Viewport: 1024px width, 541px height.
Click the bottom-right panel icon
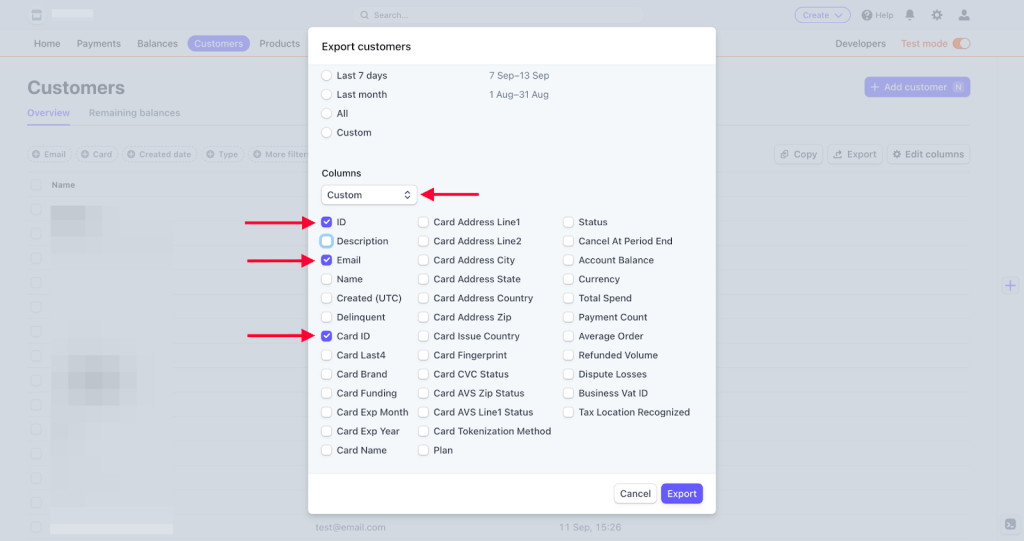[1009, 525]
